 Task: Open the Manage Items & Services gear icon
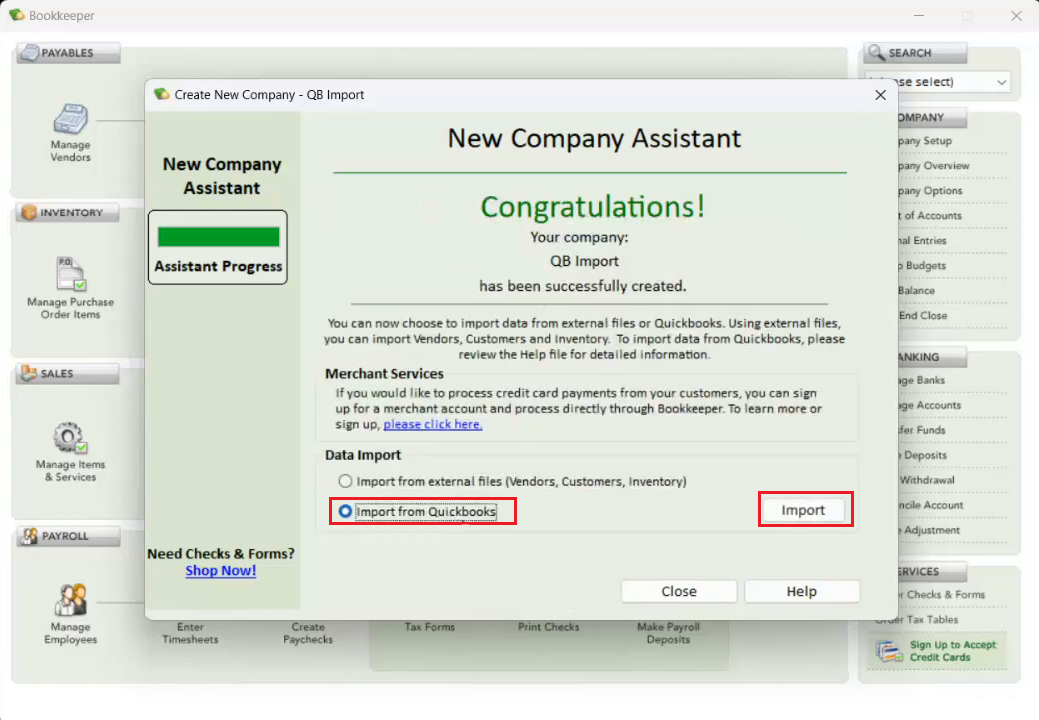click(70, 437)
